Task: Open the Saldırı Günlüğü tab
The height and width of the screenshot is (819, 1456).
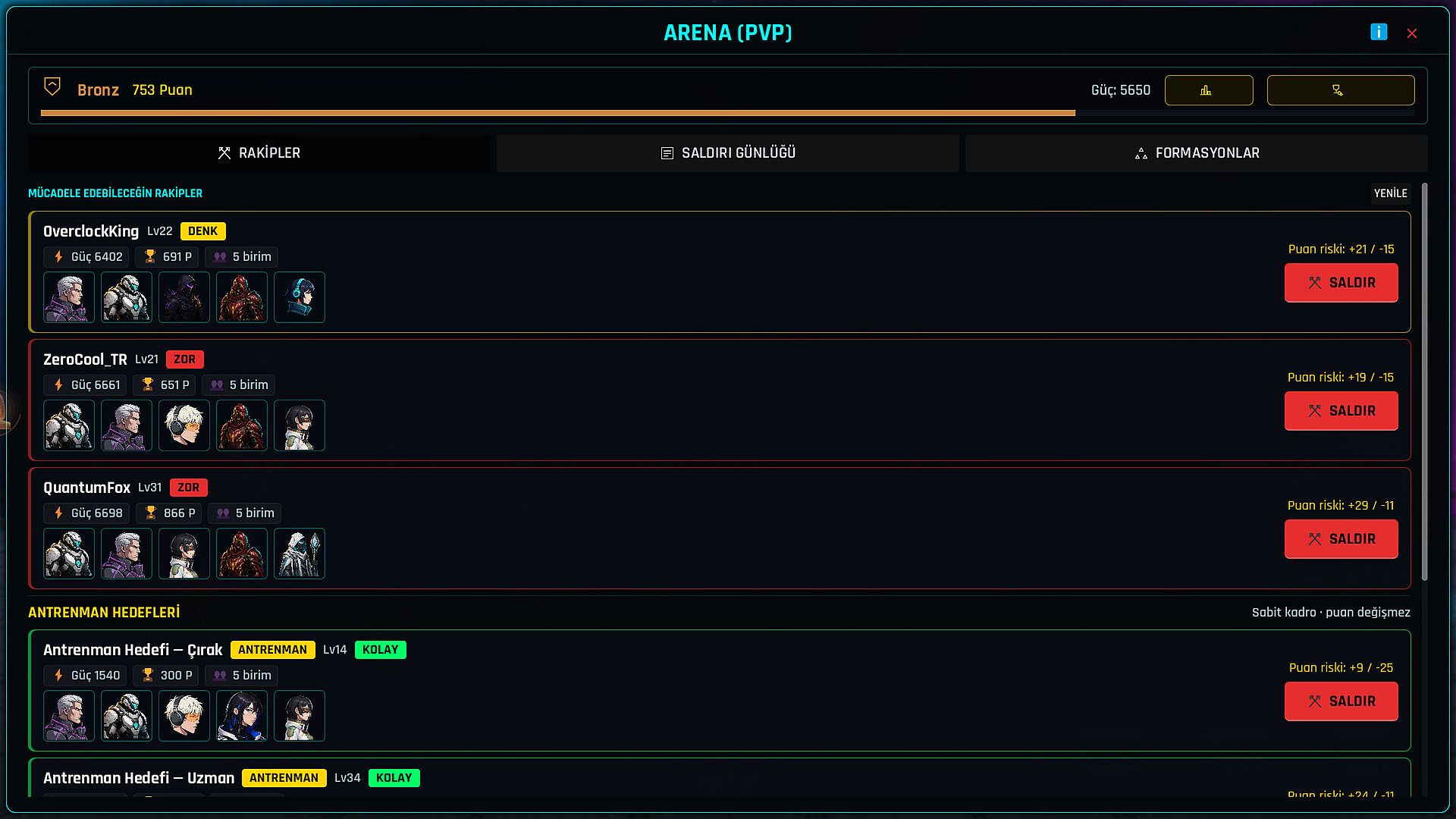Action: tap(728, 153)
